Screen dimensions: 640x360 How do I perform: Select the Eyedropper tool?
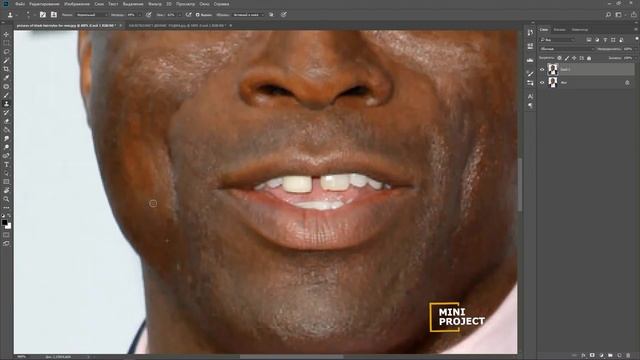pyautogui.click(x=6, y=78)
